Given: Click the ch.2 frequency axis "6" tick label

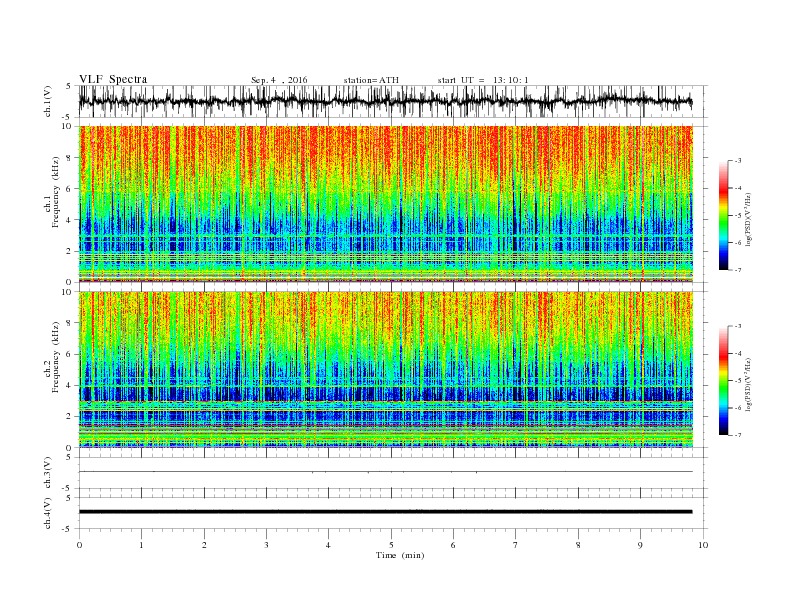Looking at the screenshot, I should (x=69, y=354).
